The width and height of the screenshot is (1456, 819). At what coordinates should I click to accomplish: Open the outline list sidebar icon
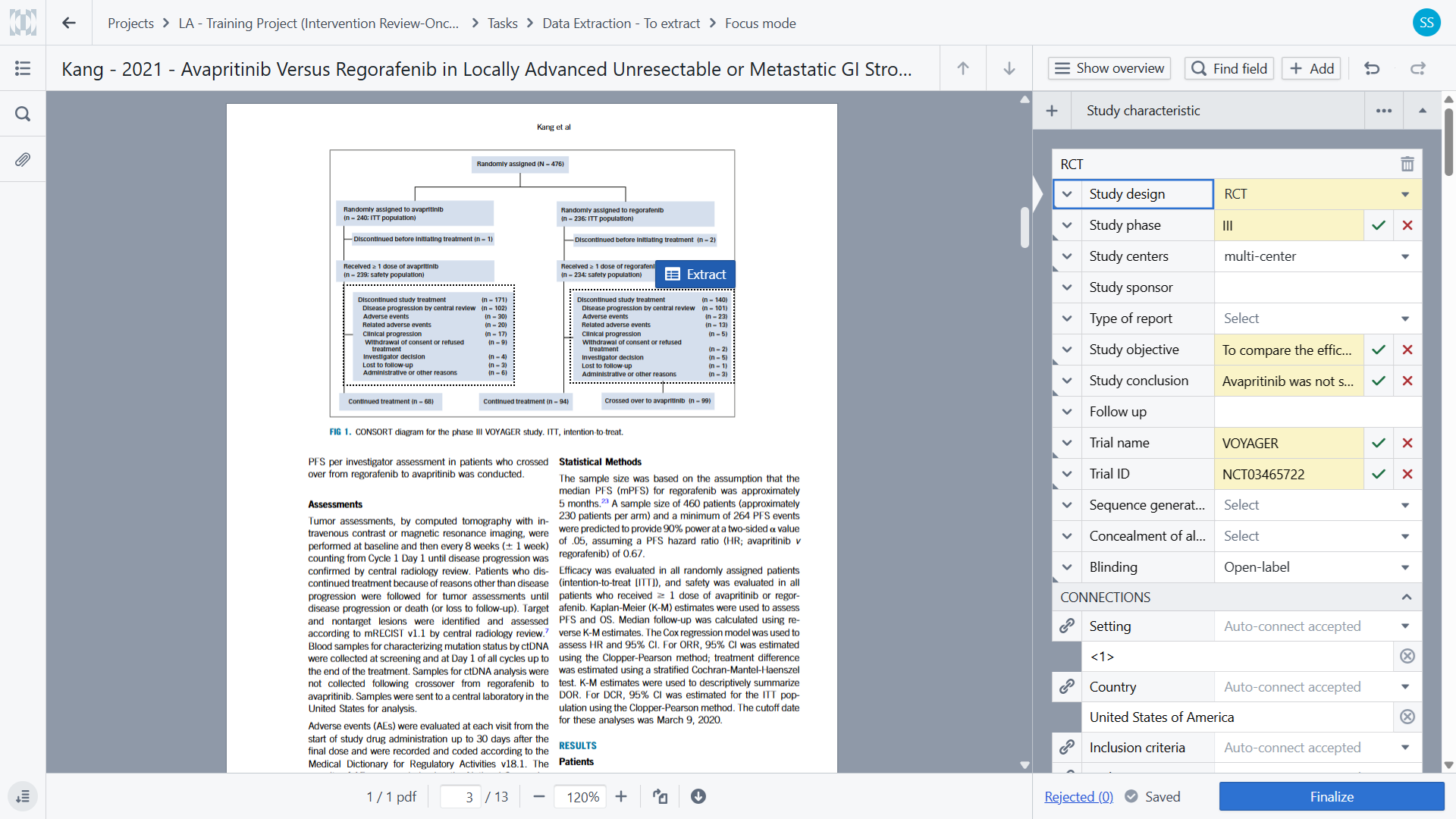point(23,68)
